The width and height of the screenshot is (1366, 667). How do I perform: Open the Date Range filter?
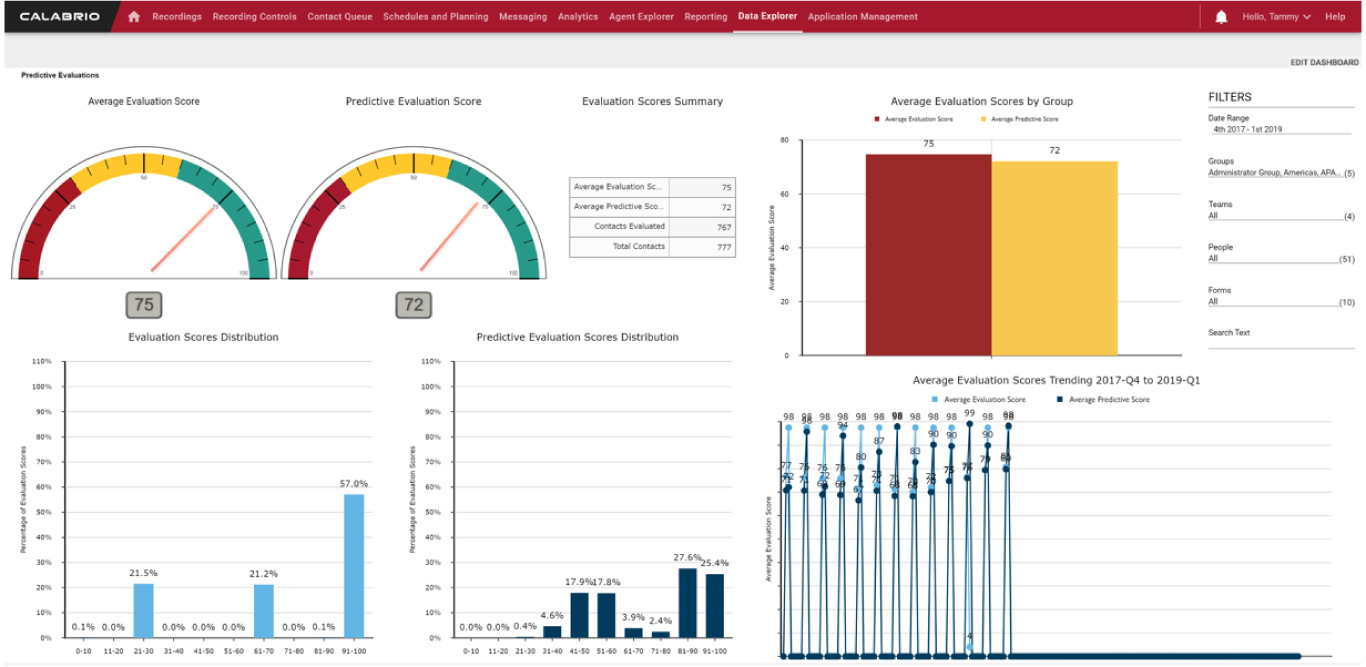pos(1280,130)
